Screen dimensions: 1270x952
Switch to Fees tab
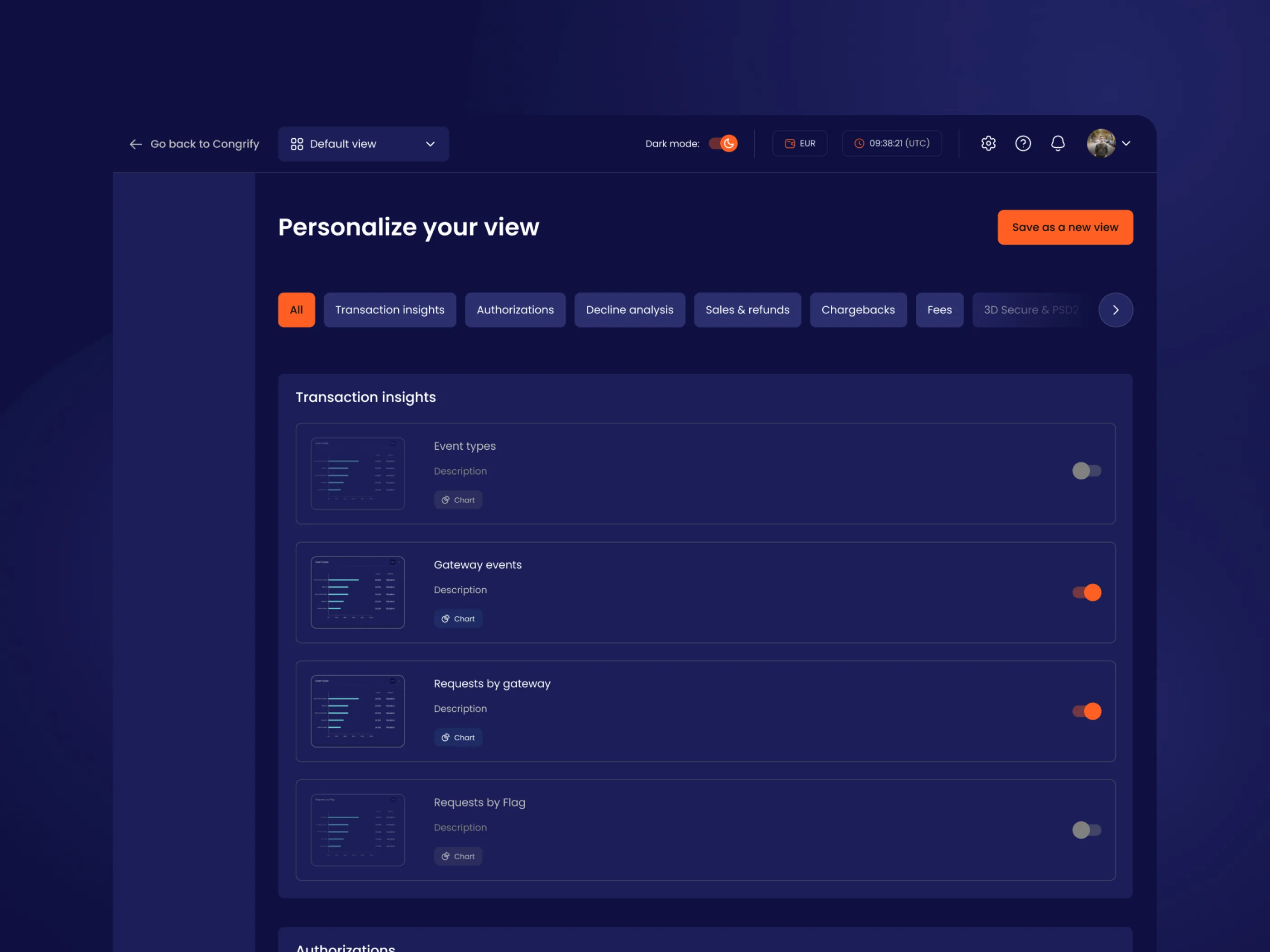click(x=939, y=310)
